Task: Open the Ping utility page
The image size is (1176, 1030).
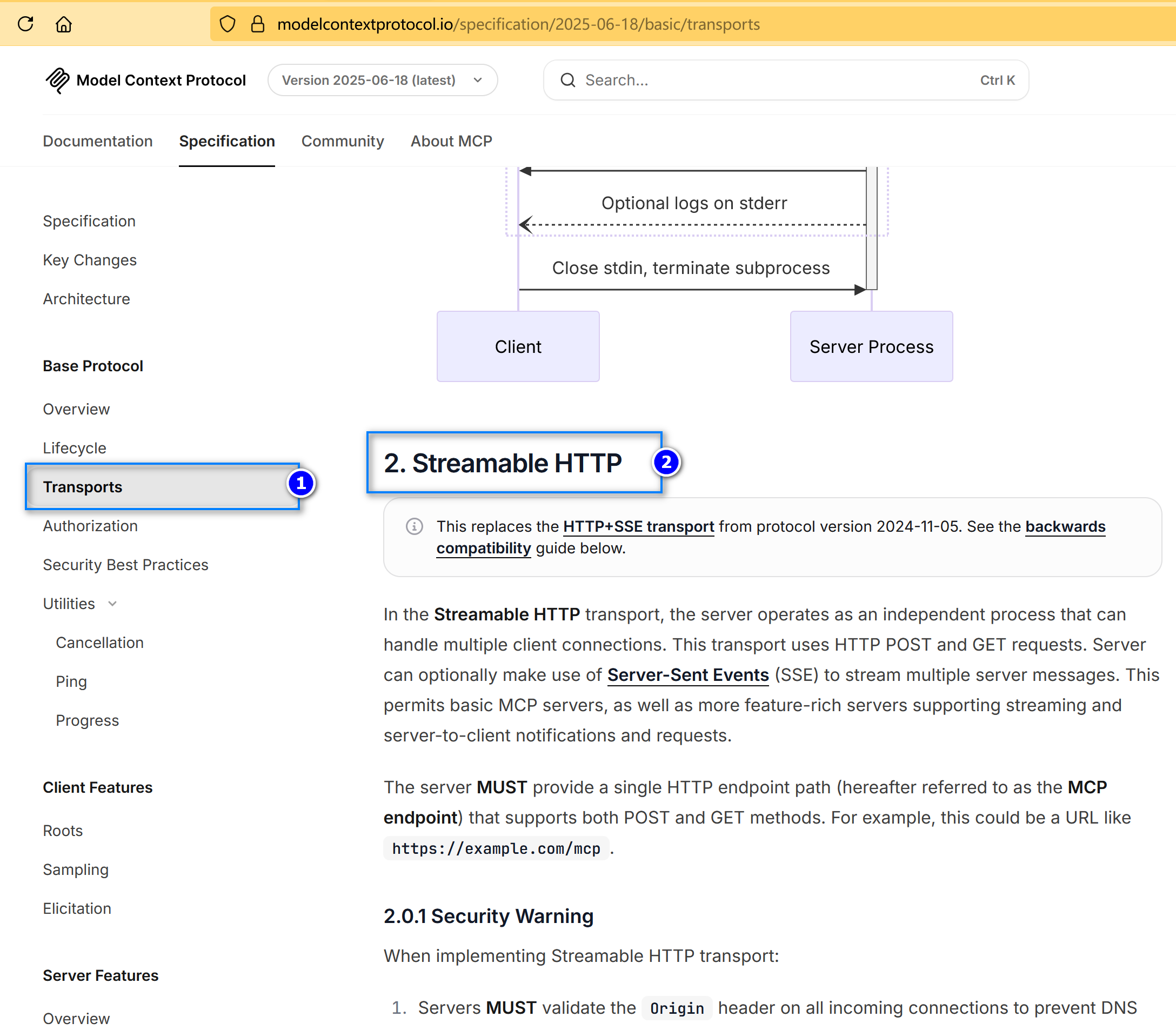Action: pyautogui.click(x=71, y=681)
